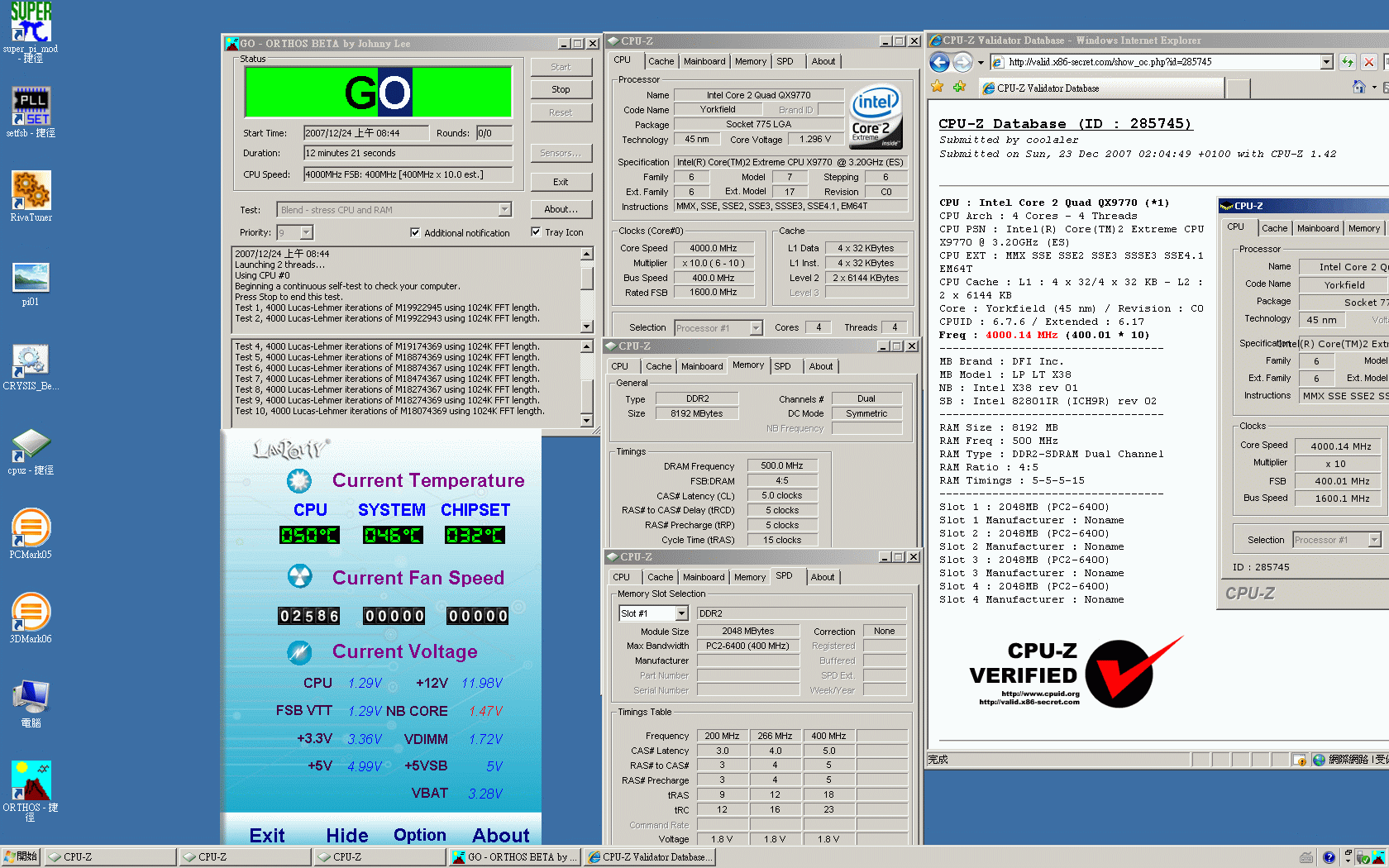Select Memory tab in bottom CPU-Z SPD window
Viewport: 1389px width, 868px height.
[x=750, y=577]
